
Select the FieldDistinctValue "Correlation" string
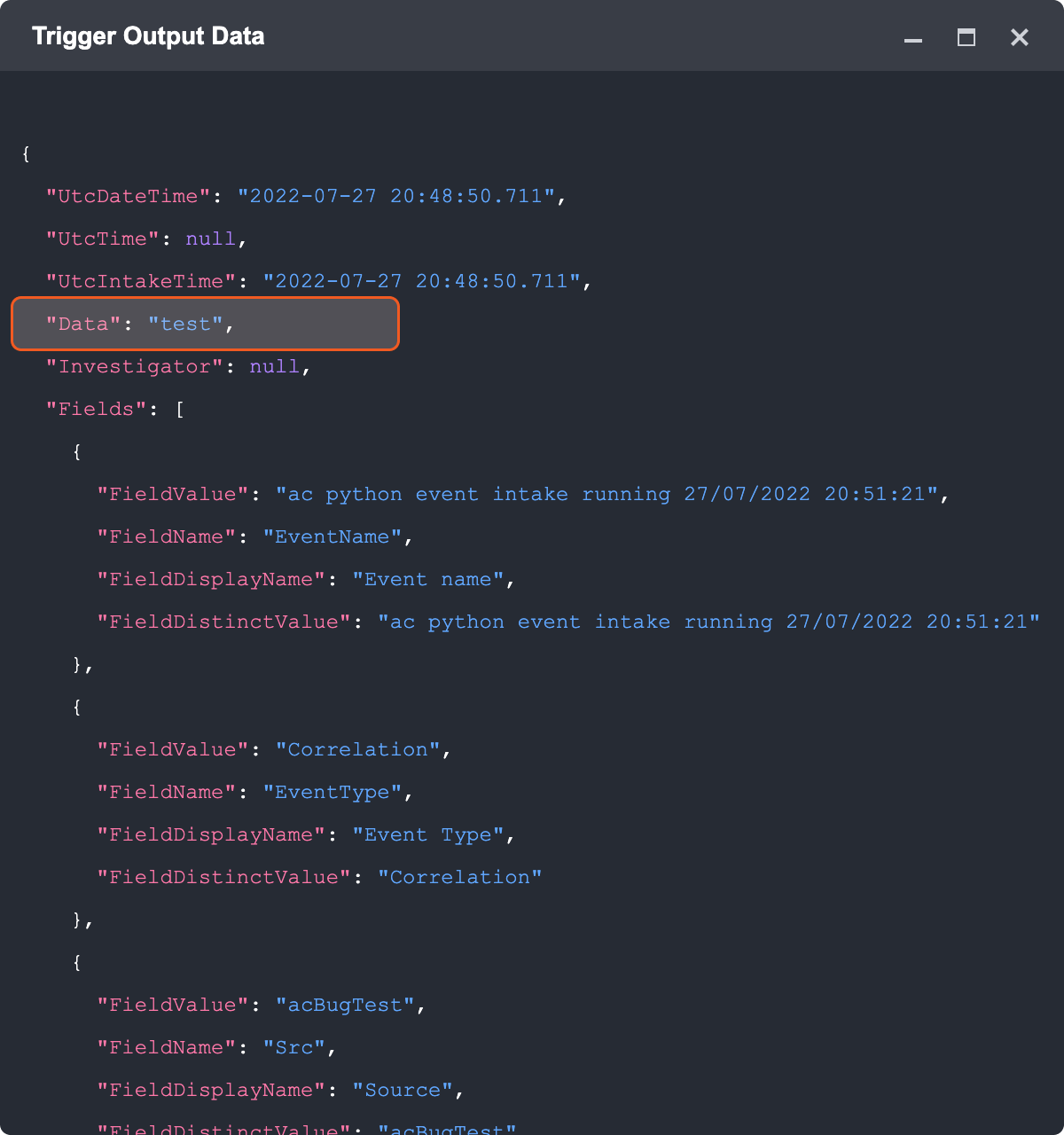pyautogui.click(x=459, y=877)
